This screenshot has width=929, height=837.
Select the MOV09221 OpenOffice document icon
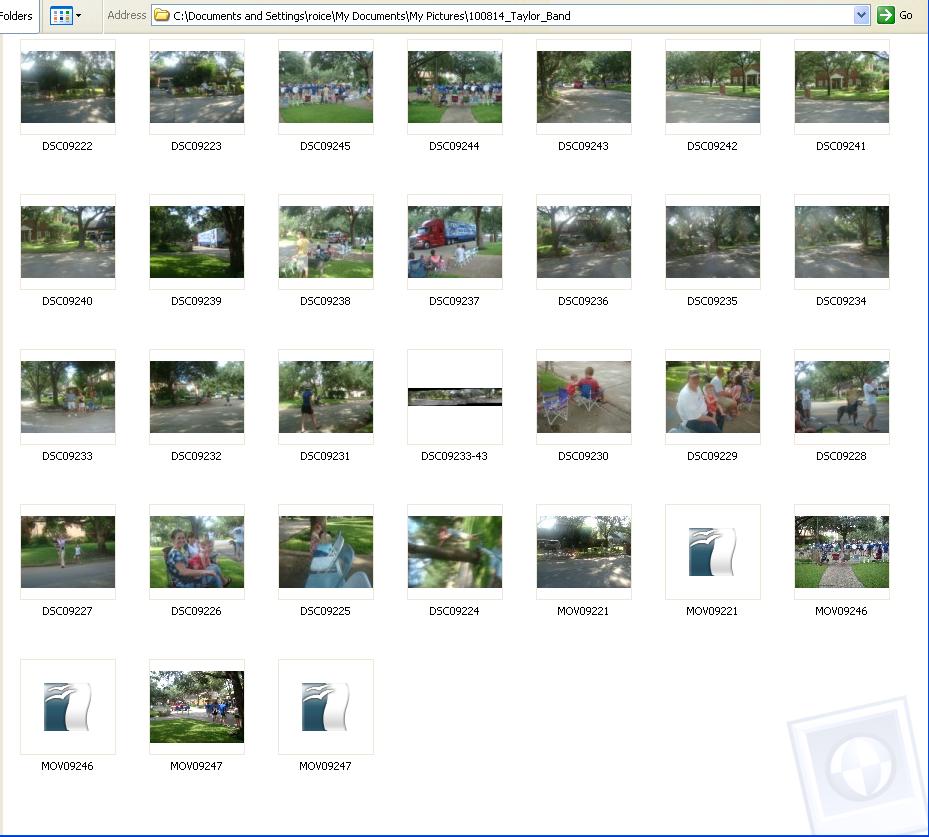712,552
